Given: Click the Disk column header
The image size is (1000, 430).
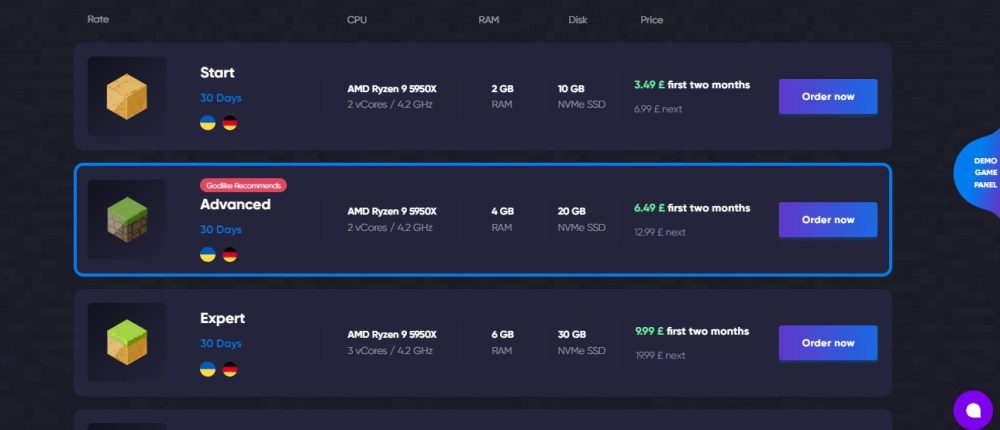Looking at the screenshot, I should [x=578, y=20].
